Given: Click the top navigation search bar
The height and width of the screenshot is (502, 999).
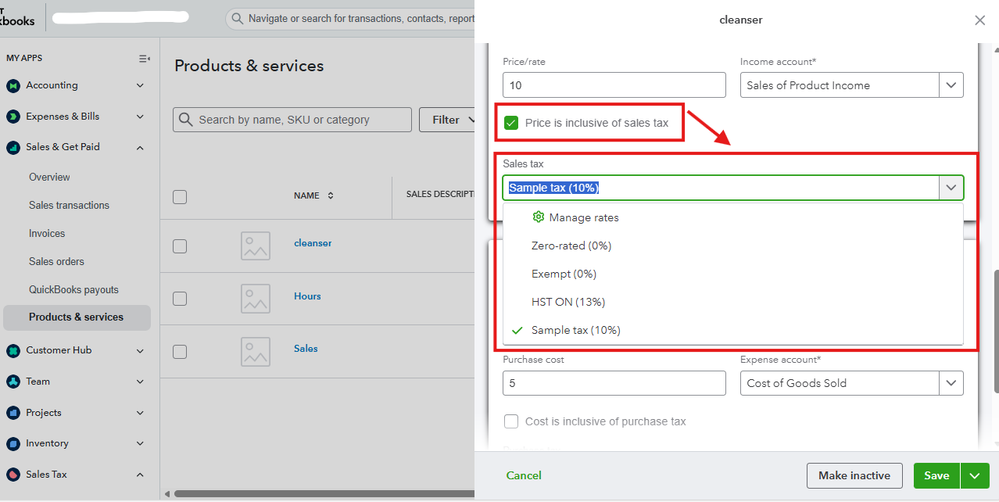Looking at the screenshot, I should (x=350, y=18).
